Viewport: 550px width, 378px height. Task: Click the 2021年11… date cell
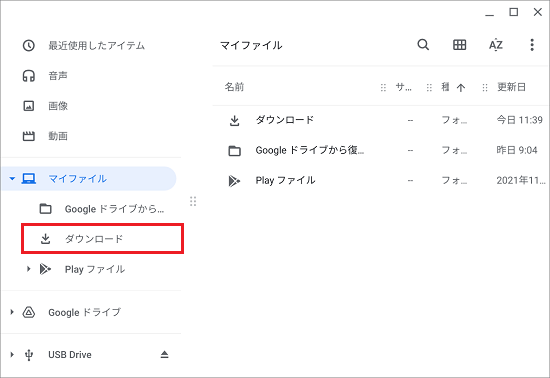(x=521, y=180)
